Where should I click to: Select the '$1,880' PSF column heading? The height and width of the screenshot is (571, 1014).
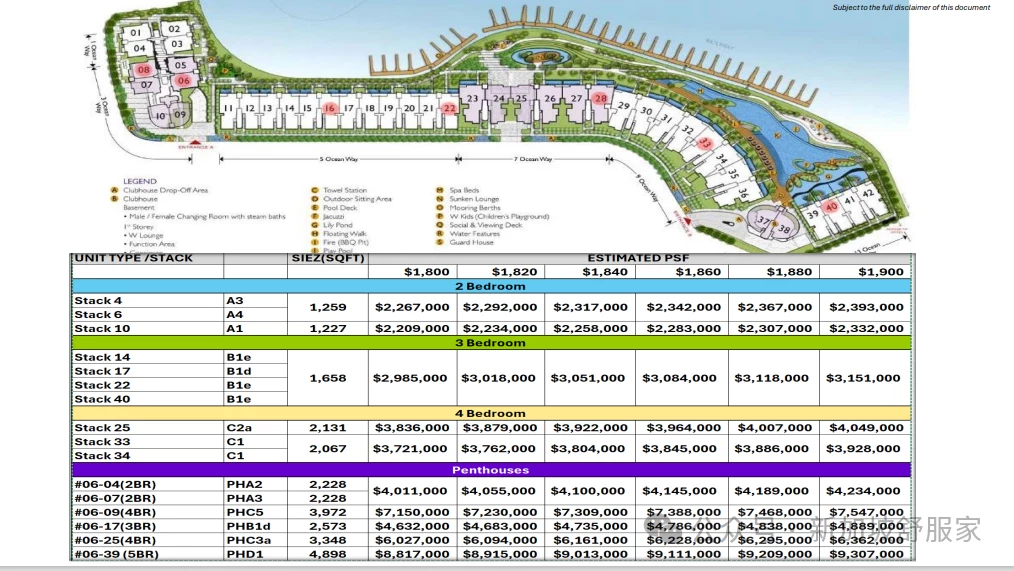[x=789, y=272]
